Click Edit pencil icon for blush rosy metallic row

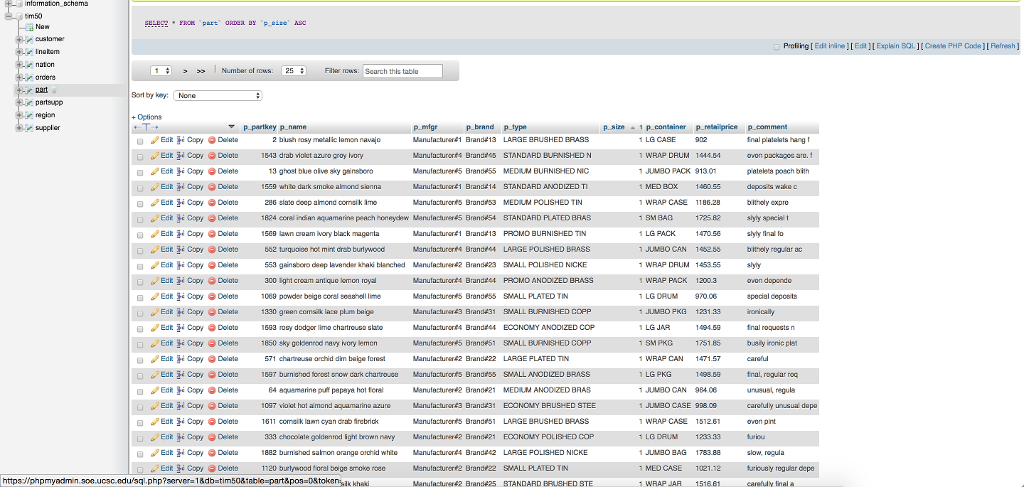(155, 140)
